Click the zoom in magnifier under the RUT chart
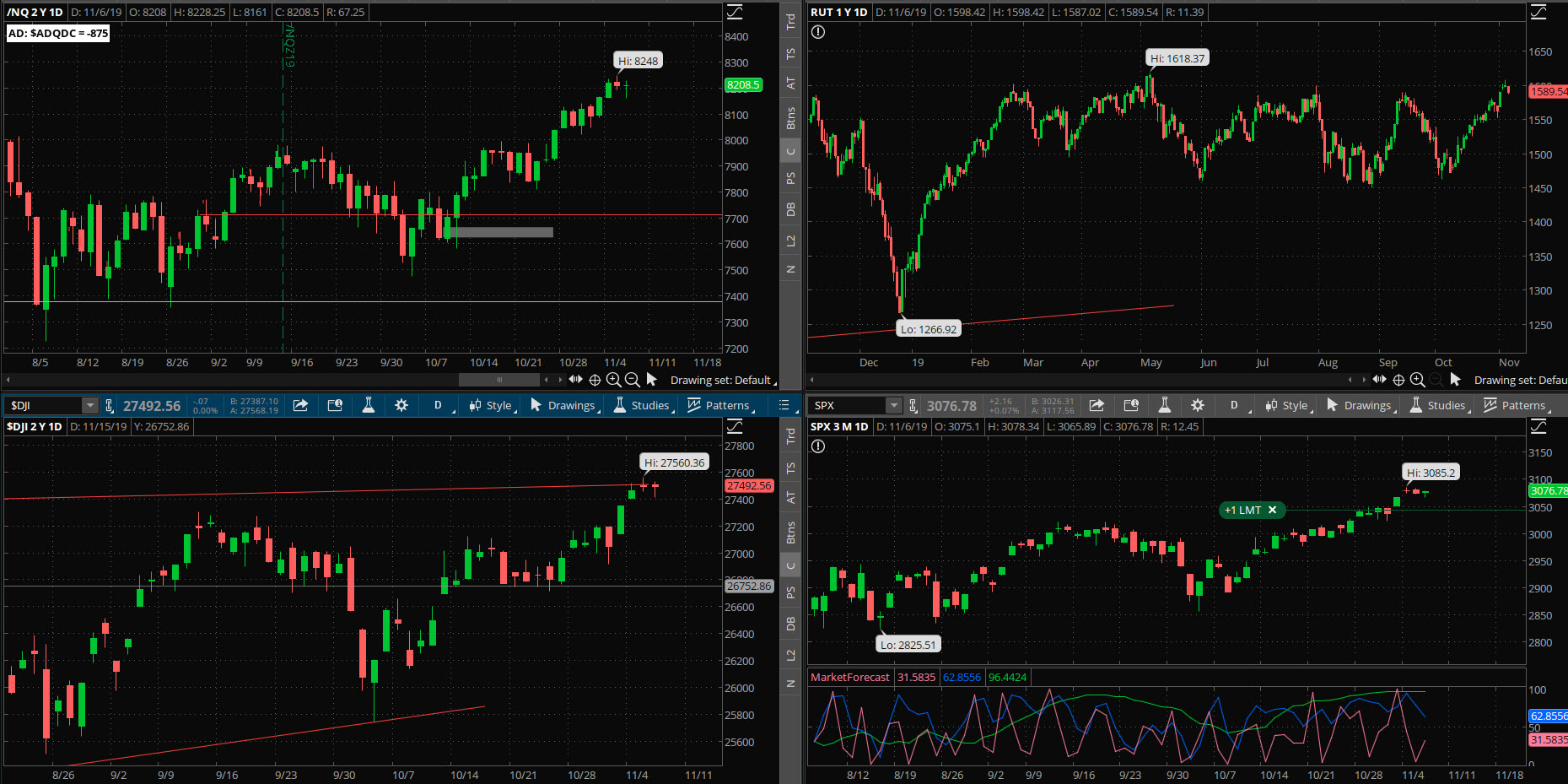The width and height of the screenshot is (1568, 784). click(1417, 380)
